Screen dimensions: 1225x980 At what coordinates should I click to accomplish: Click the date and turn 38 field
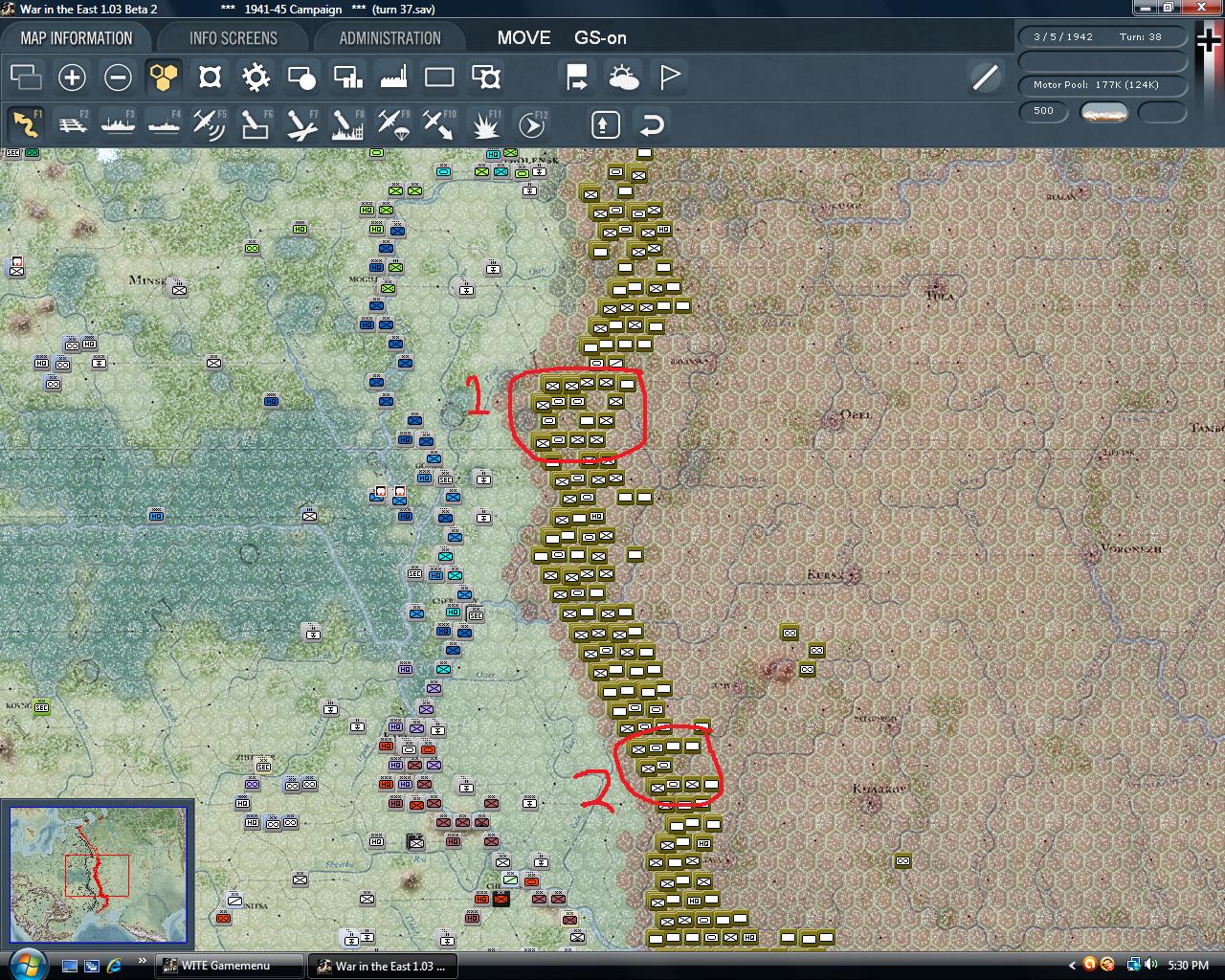[x=1102, y=36]
